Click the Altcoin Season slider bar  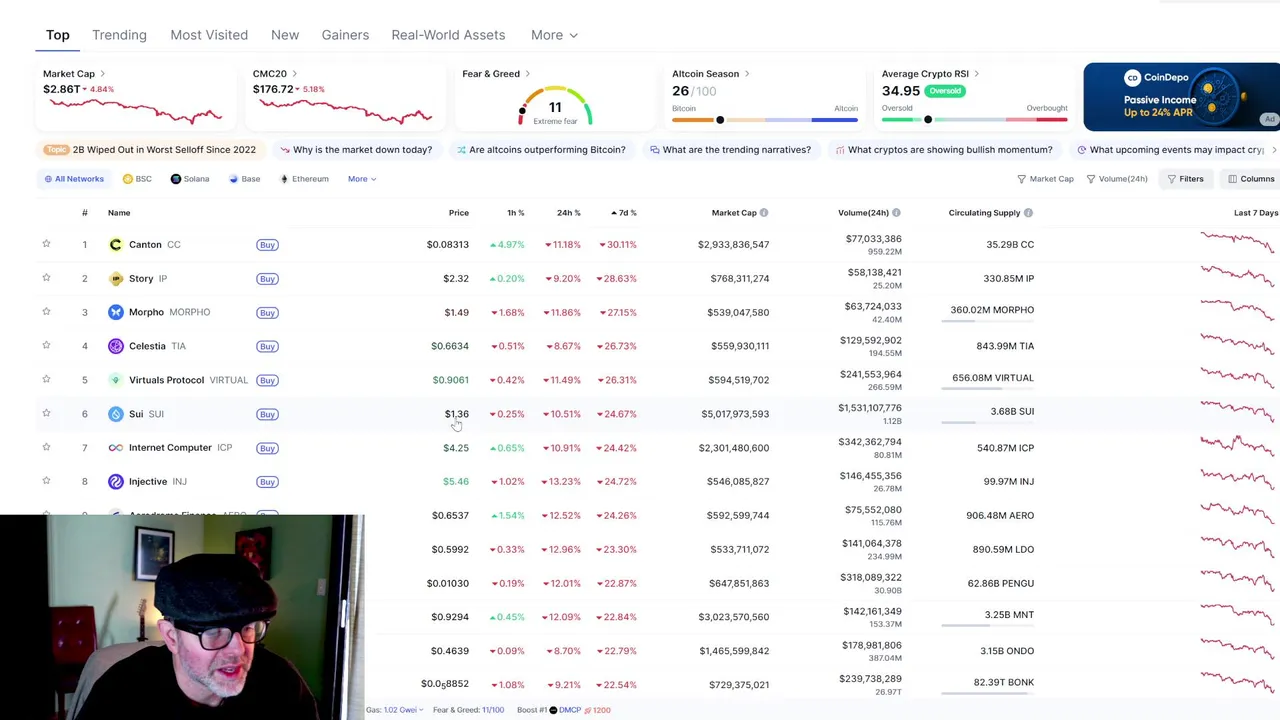click(x=765, y=120)
